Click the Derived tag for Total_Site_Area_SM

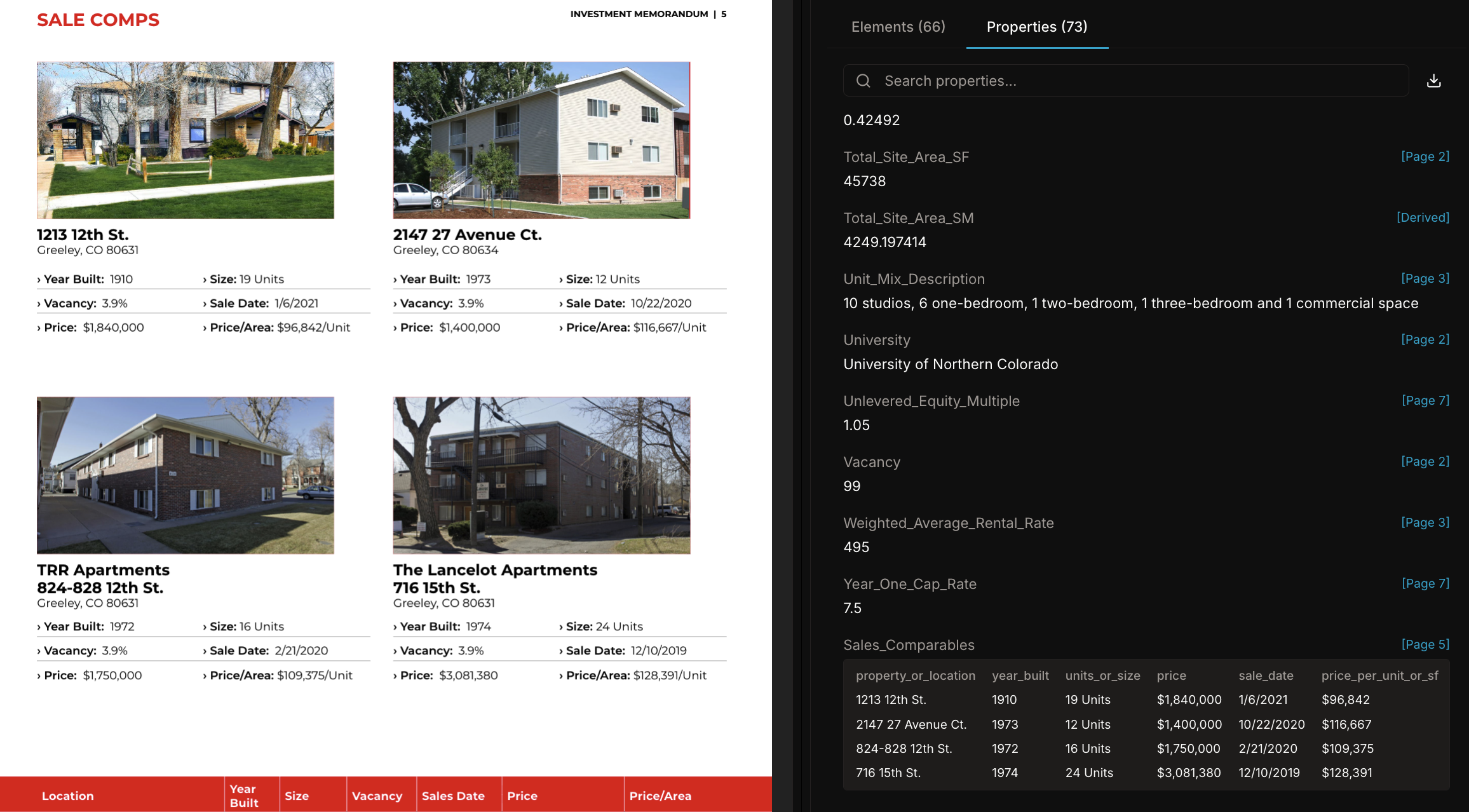coord(1422,217)
